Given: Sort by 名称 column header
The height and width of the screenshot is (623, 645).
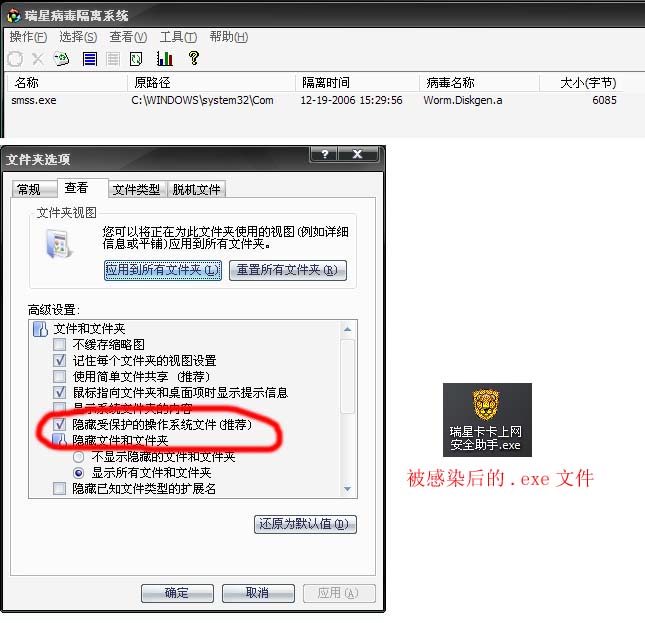Looking at the screenshot, I should click(x=67, y=83).
